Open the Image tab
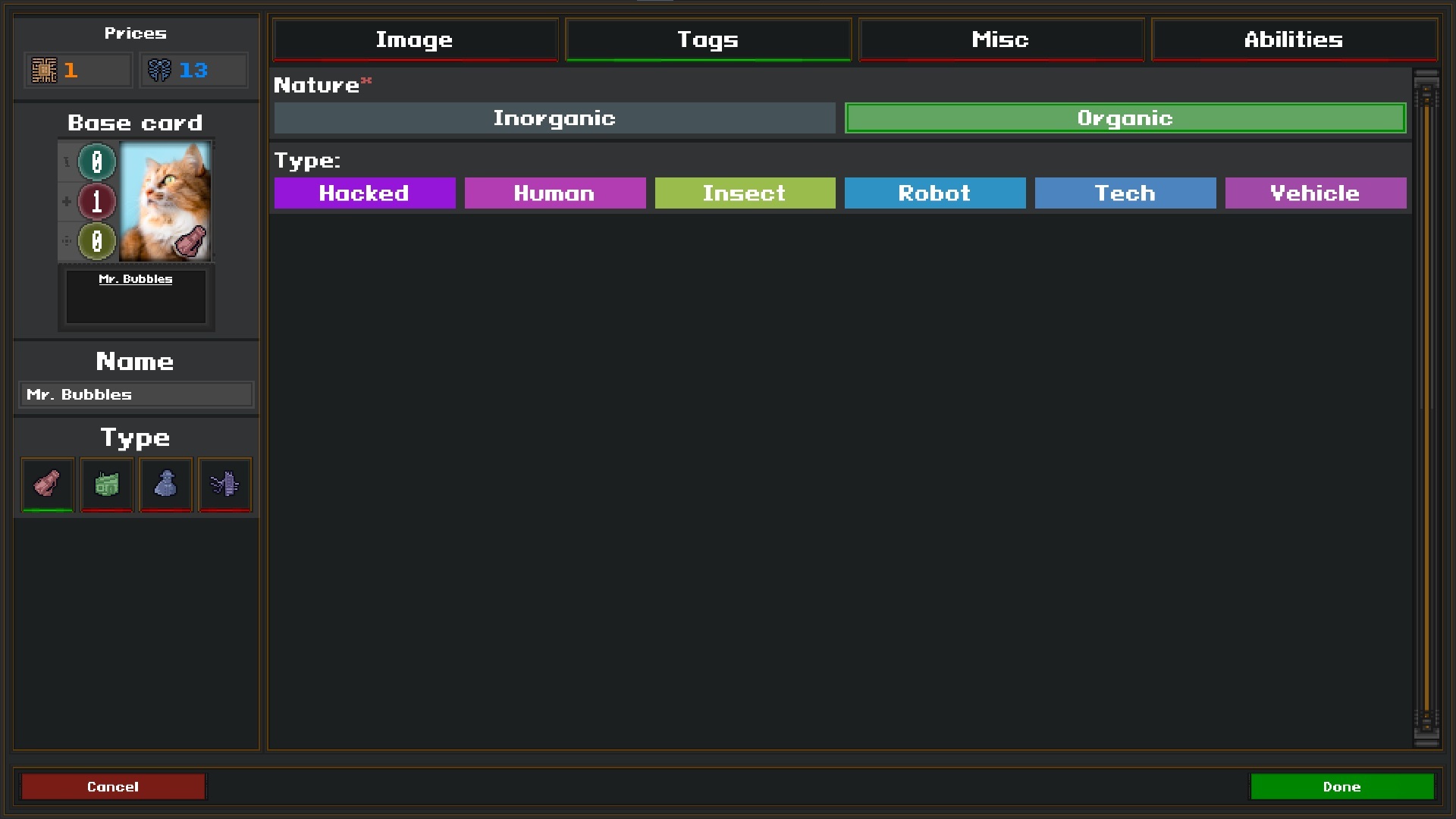This screenshot has width=1456, height=819. pyautogui.click(x=415, y=39)
